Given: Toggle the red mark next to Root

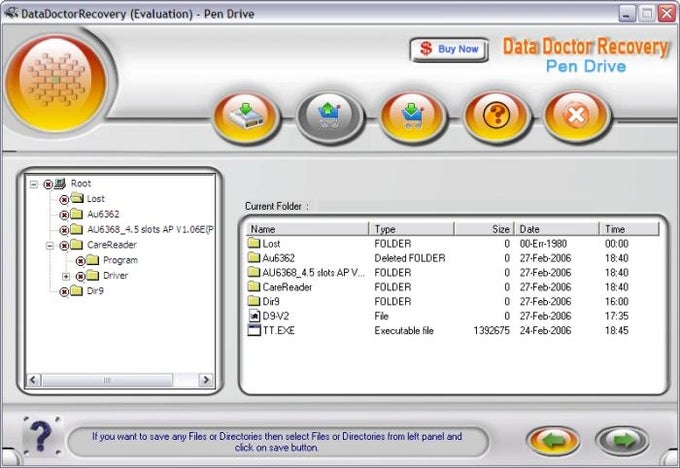Looking at the screenshot, I should coord(48,185).
